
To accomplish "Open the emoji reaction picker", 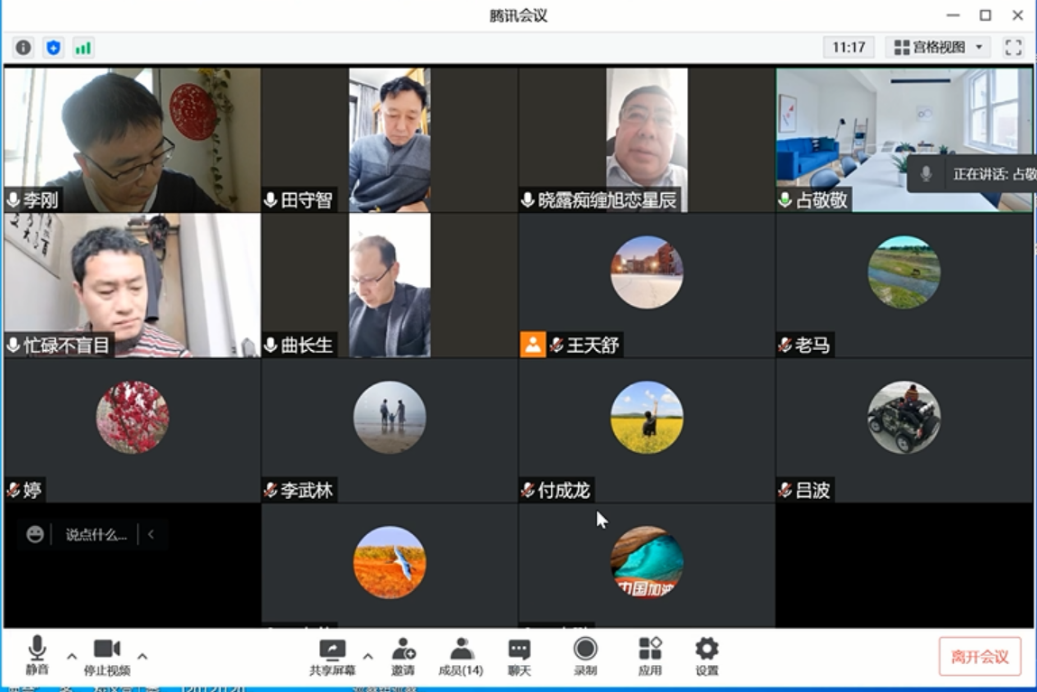I will coord(35,535).
